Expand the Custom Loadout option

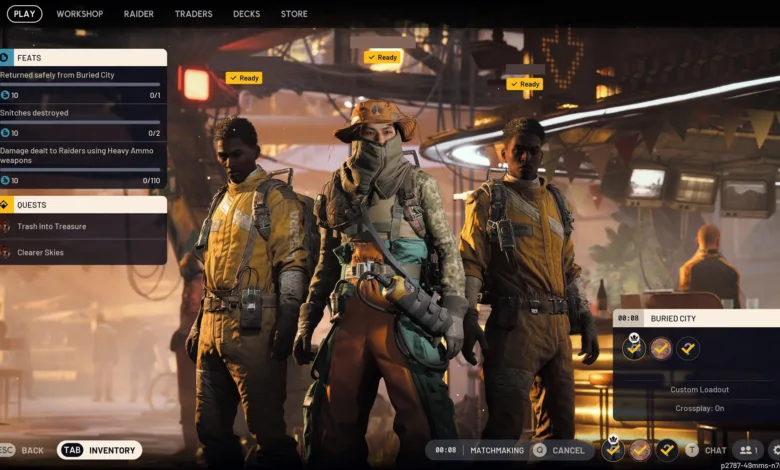coord(700,389)
